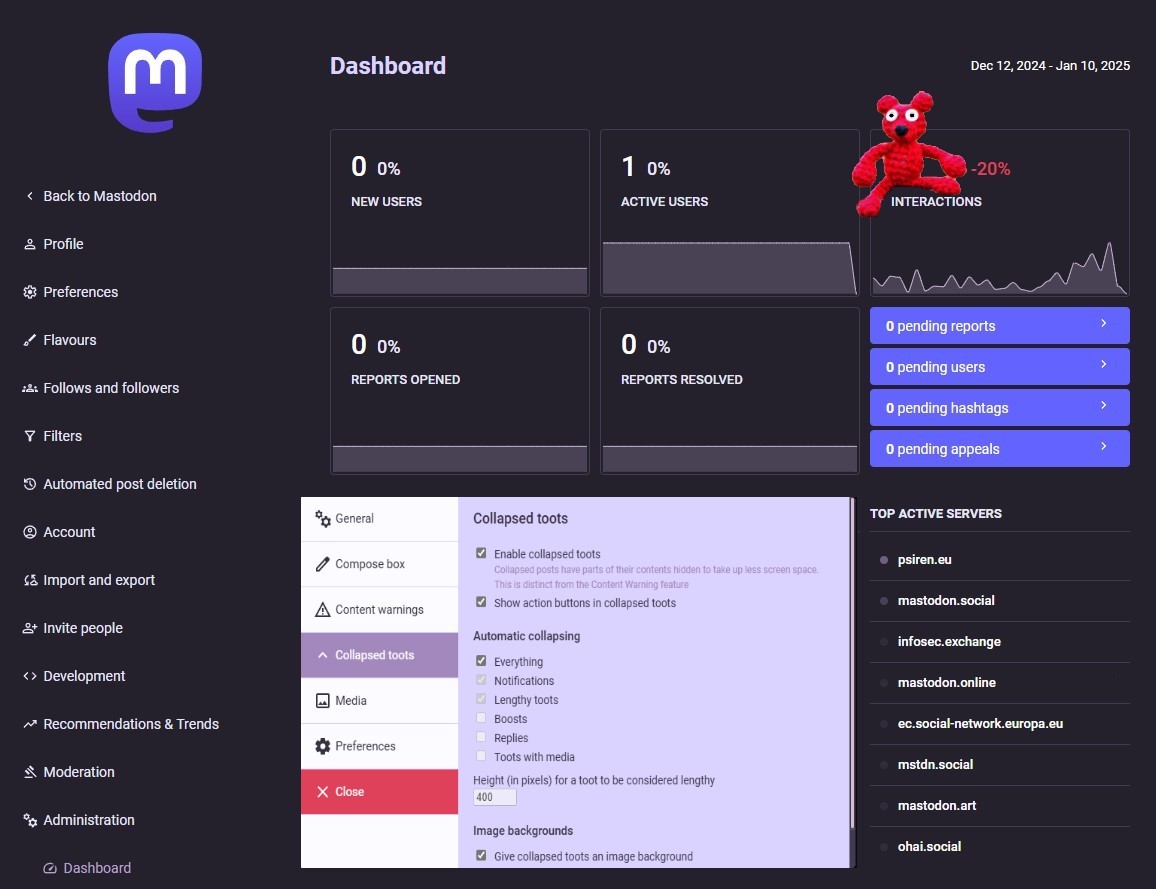The height and width of the screenshot is (889, 1156).
Task: Click the Active Users stat card
Action: [730, 213]
